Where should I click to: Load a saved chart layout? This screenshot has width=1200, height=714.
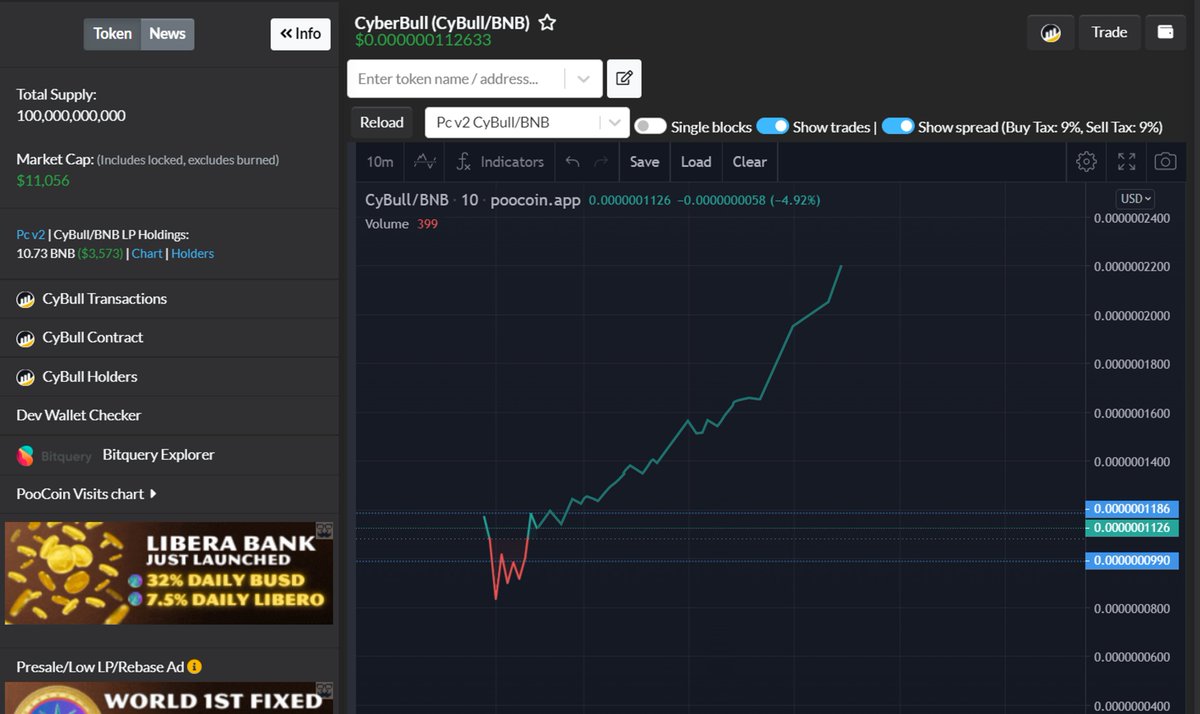coord(696,161)
